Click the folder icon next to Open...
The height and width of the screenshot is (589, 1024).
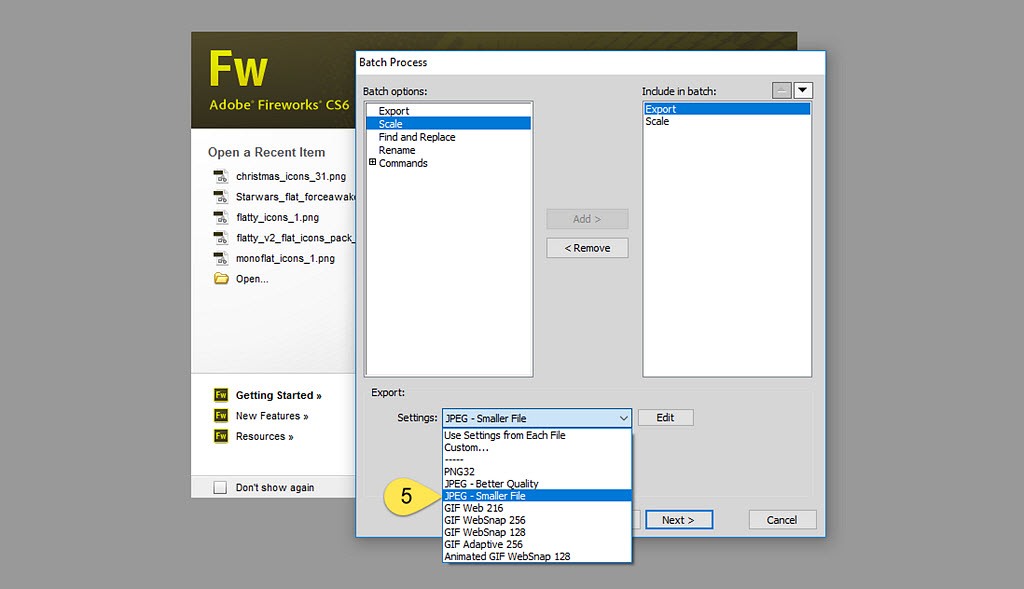click(221, 279)
